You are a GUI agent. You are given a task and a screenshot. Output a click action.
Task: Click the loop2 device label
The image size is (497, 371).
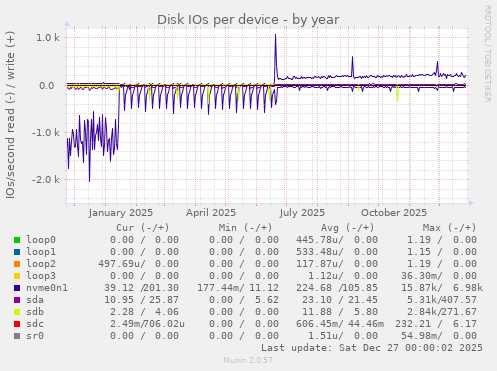(x=41, y=264)
